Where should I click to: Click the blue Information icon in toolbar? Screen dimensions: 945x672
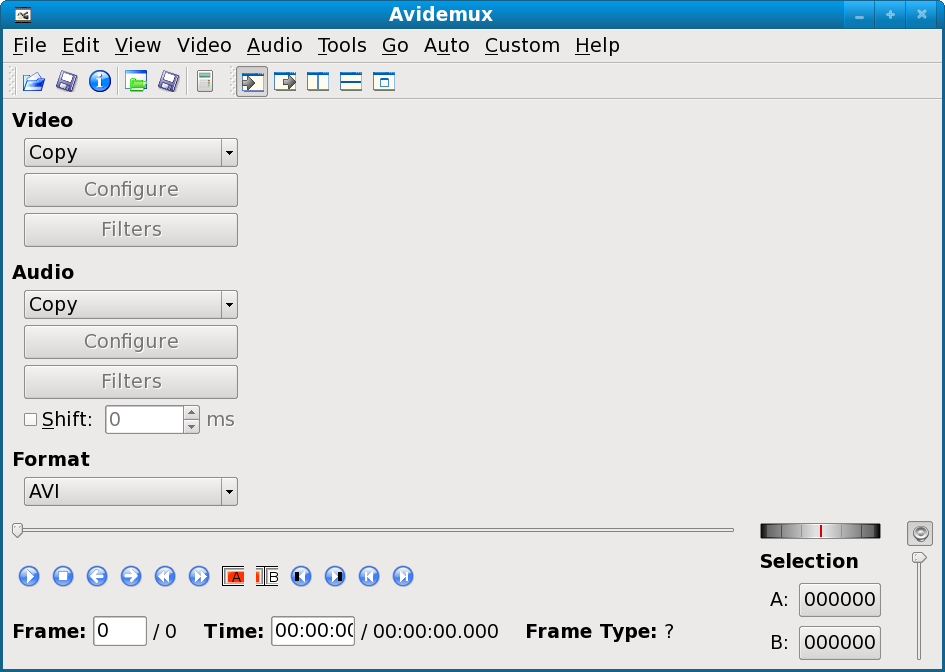tap(99, 82)
